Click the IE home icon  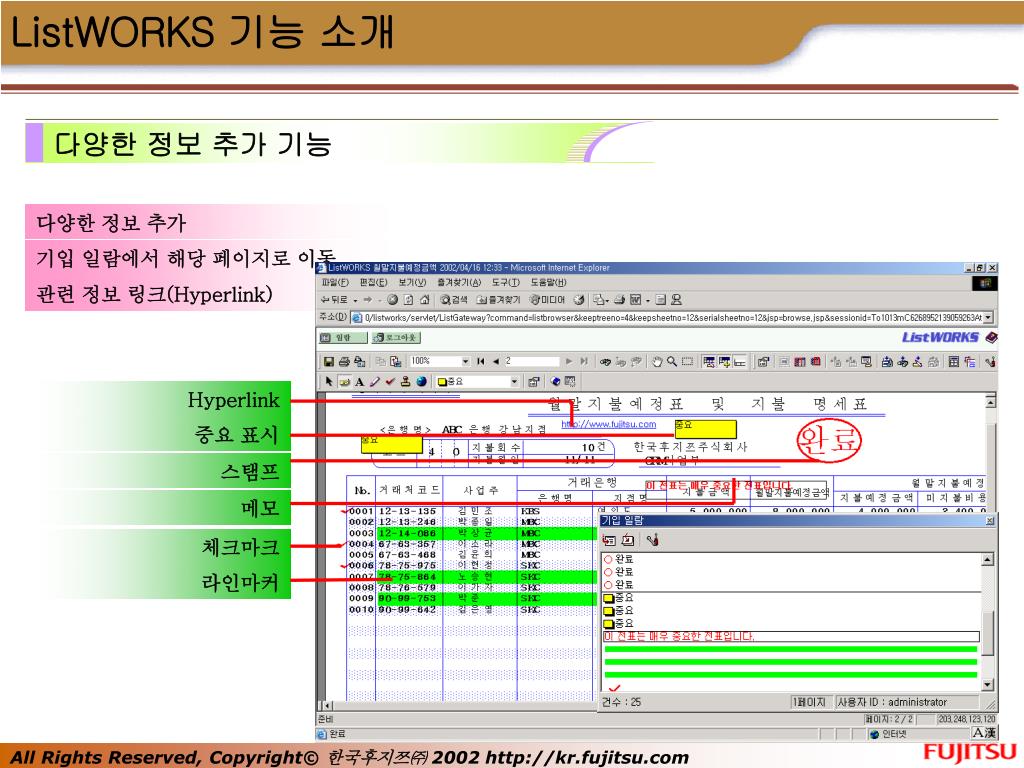[424, 300]
